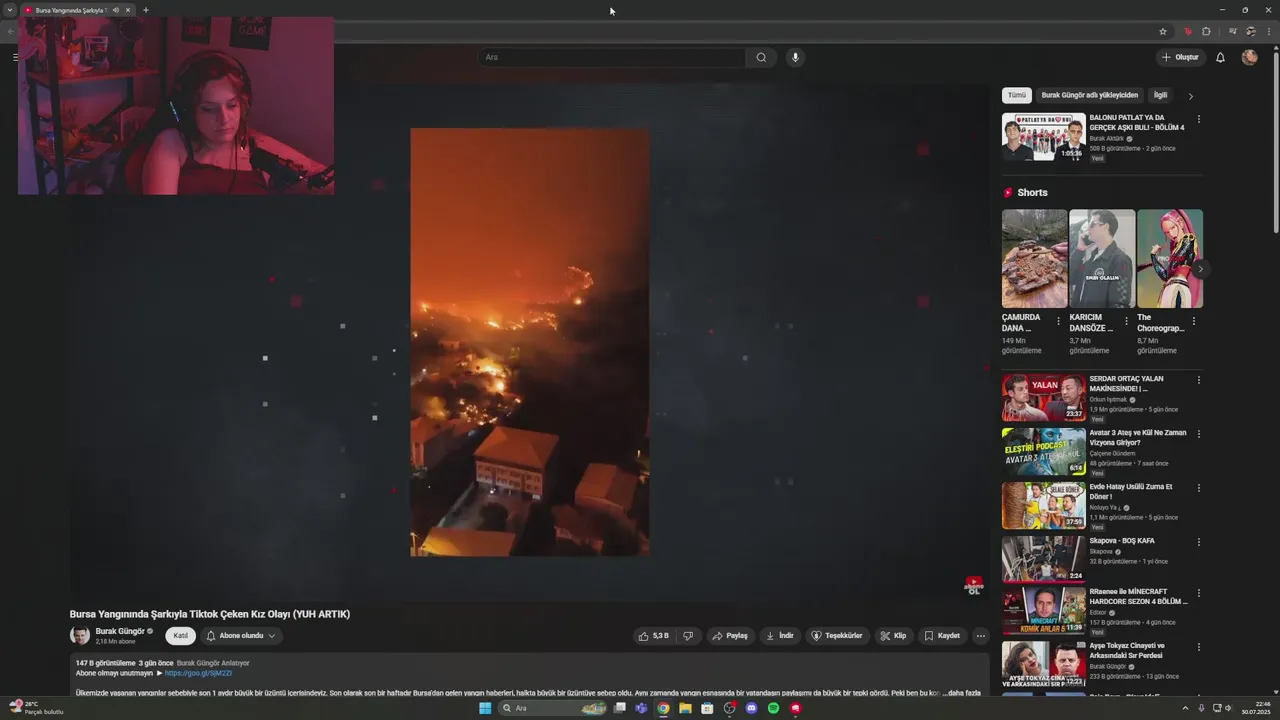
Task: Open options for RRaenee MİNECRAFT video
Action: coord(1198,593)
